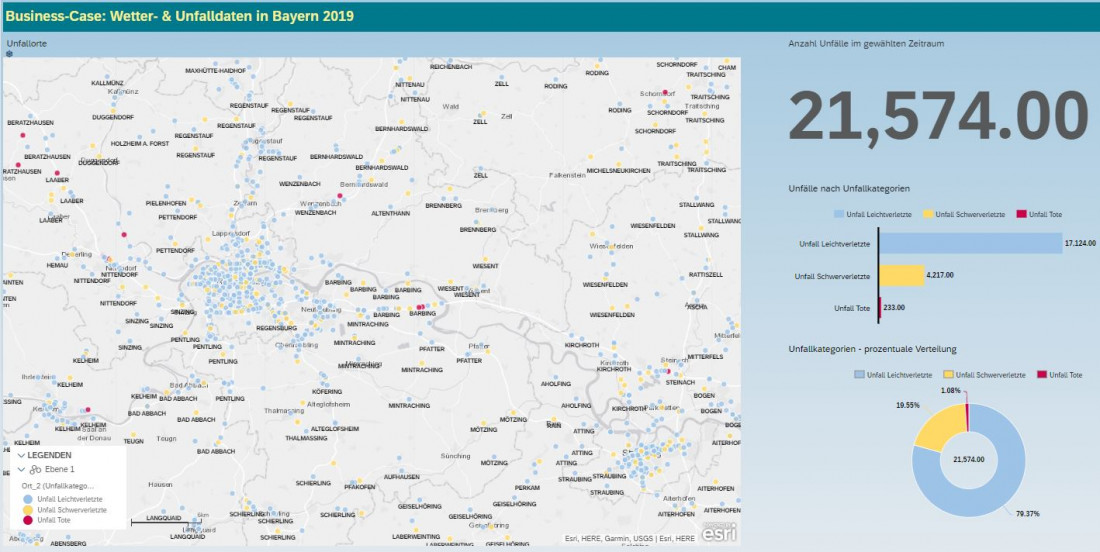Screen dimensions: 1100x552
Task: Click the Ebene 1 bubble layer icon
Action: point(35,469)
